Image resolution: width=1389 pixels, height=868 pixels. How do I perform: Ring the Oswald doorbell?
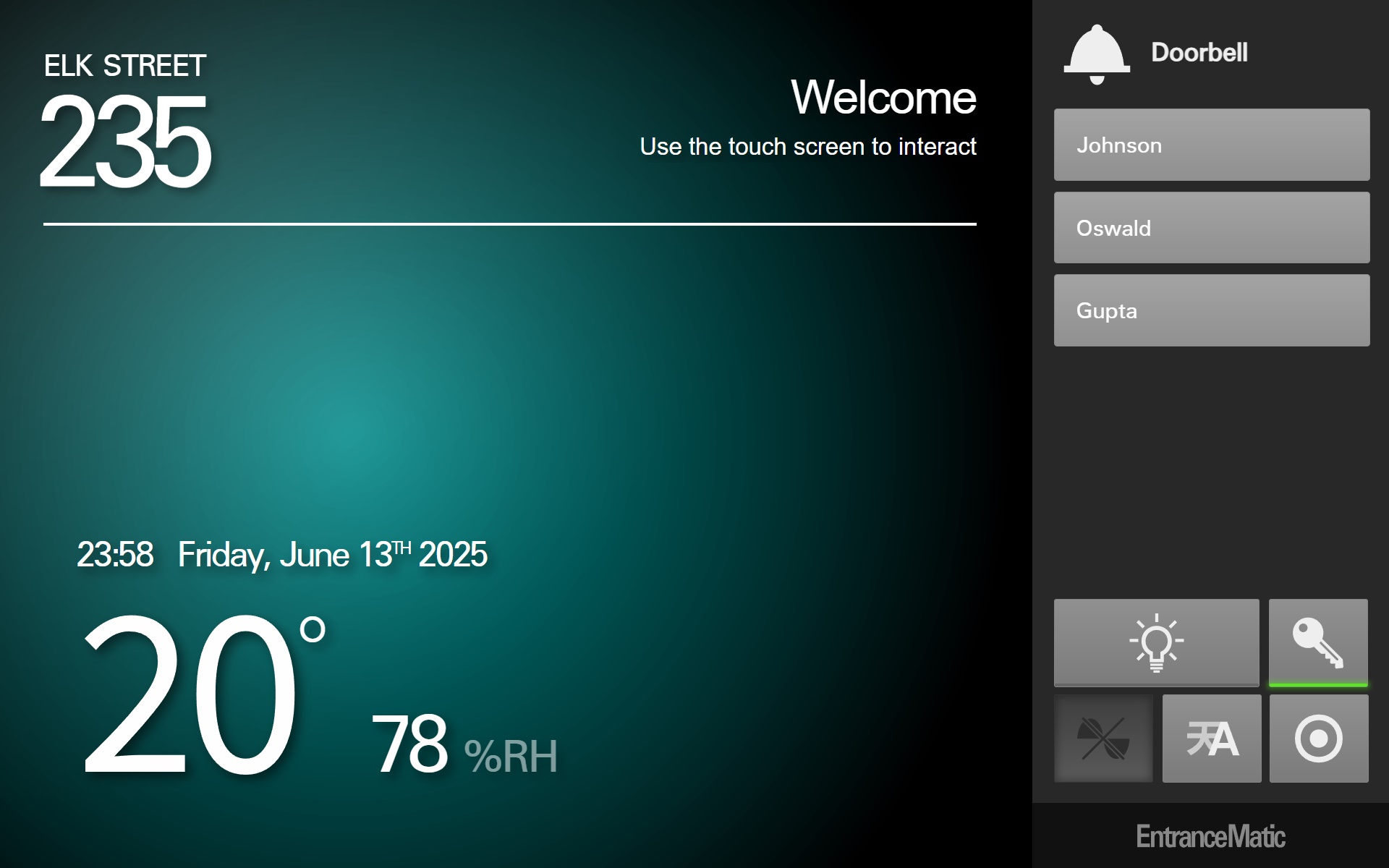[1211, 228]
